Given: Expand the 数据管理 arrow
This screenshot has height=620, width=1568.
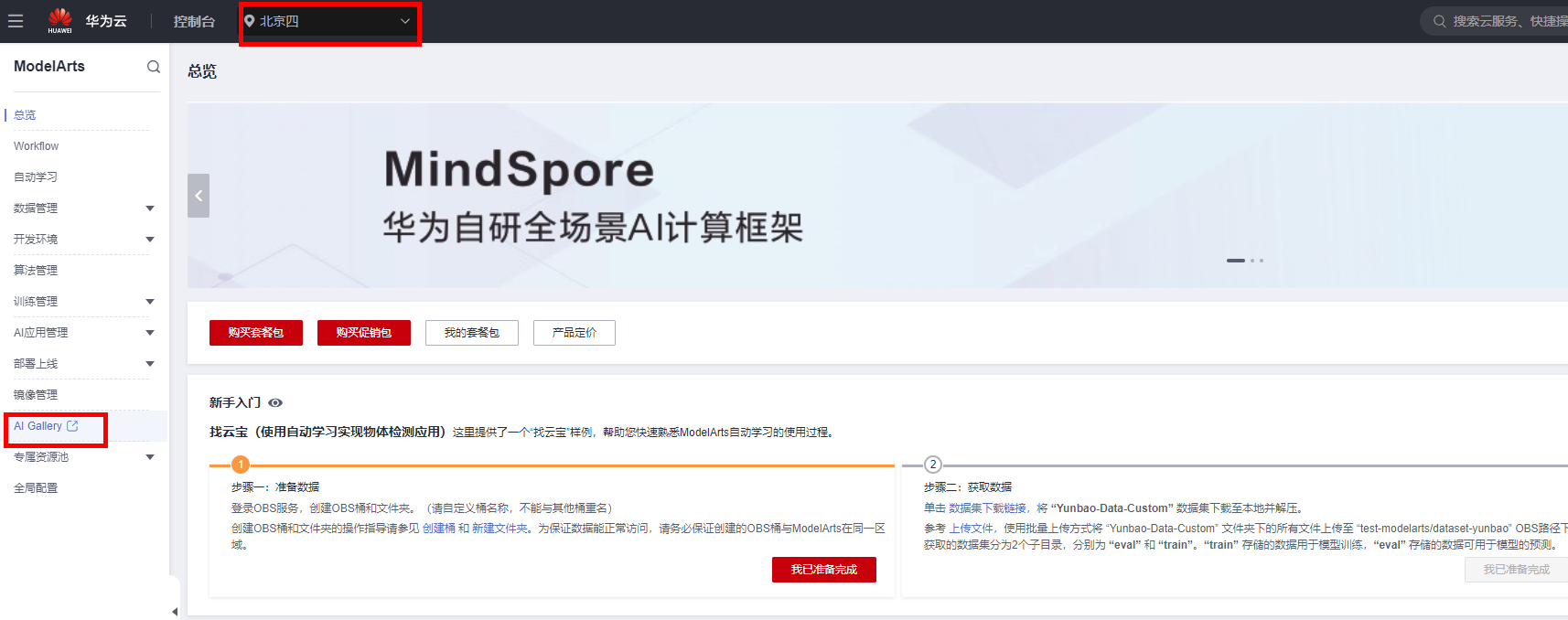Looking at the screenshot, I should point(150,208).
